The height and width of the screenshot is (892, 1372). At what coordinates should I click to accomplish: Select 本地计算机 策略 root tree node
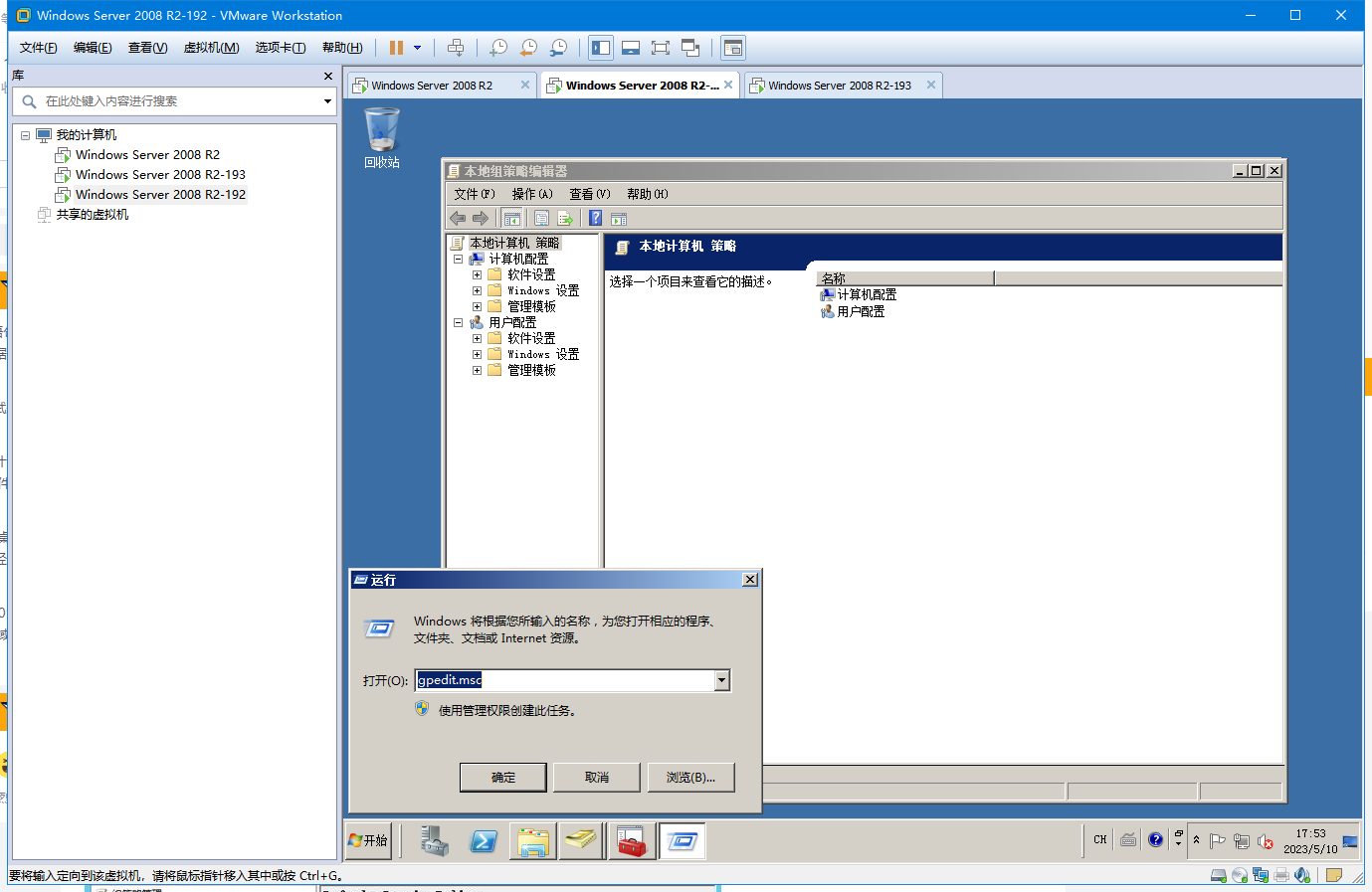point(513,243)
